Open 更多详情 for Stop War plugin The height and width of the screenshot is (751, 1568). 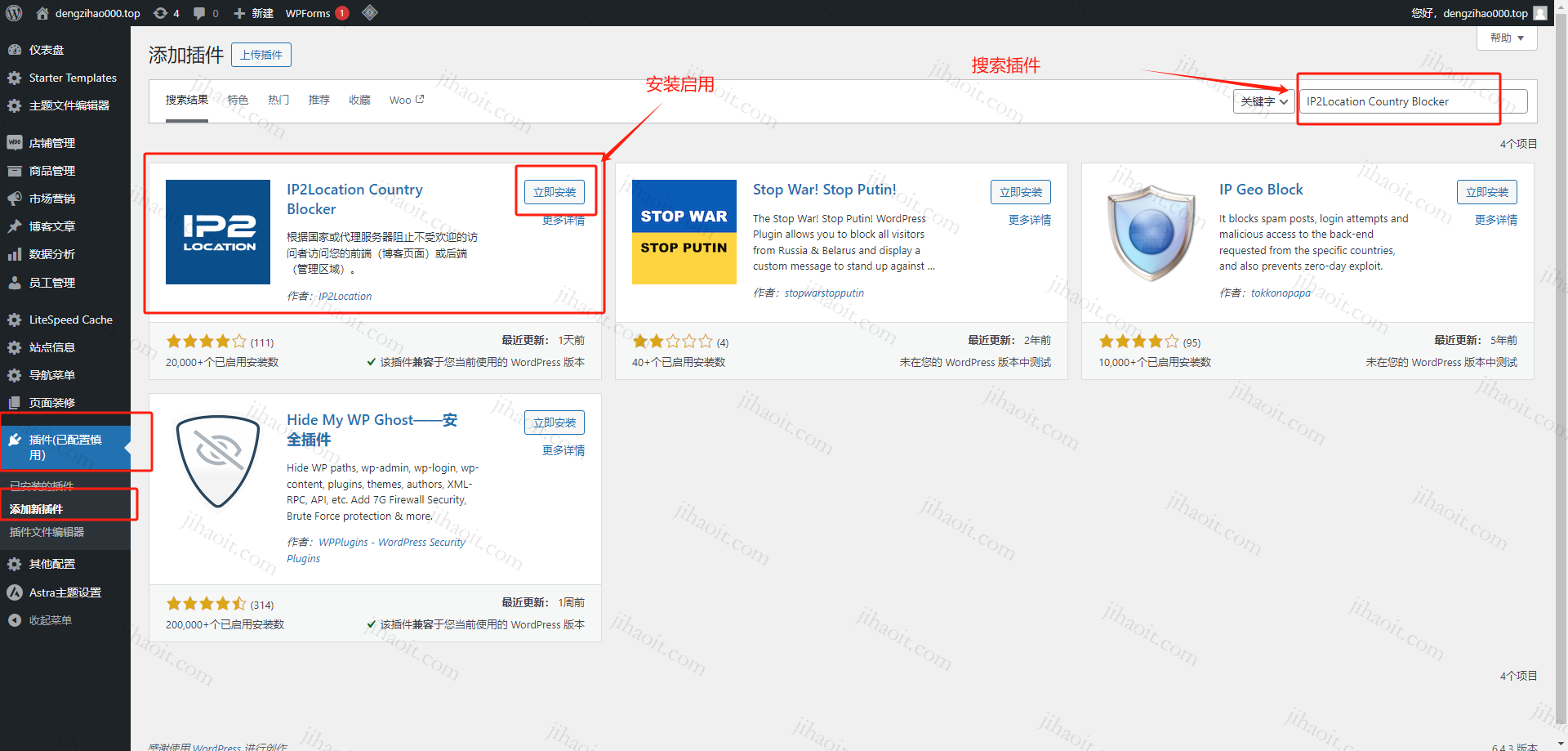[x=1030, y=220]
